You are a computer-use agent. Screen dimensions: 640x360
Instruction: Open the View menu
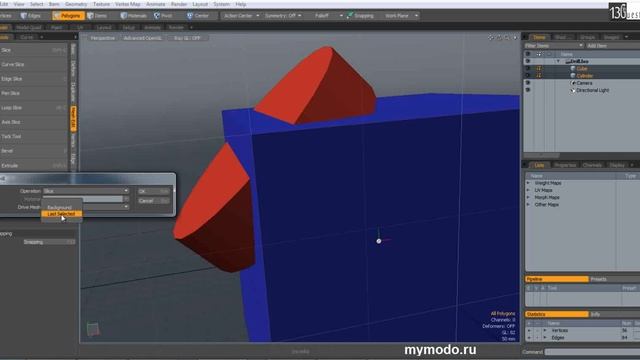19,4
